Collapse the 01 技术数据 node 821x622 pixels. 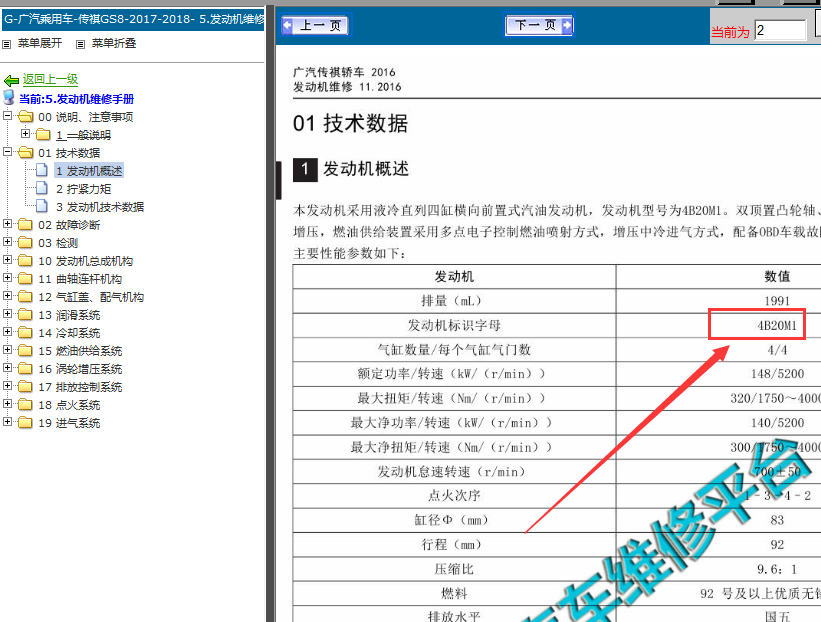(x=7, y=151)
